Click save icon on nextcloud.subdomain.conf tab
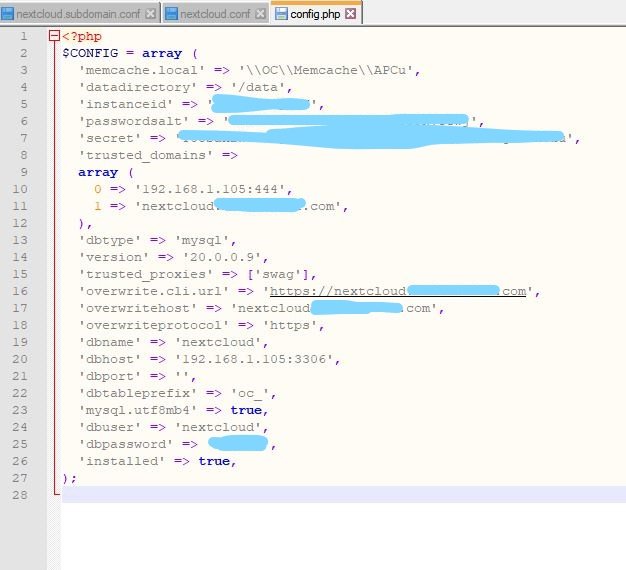Image resolution: width=626 pixels, height=570 pixels. [x=7, y=14]
